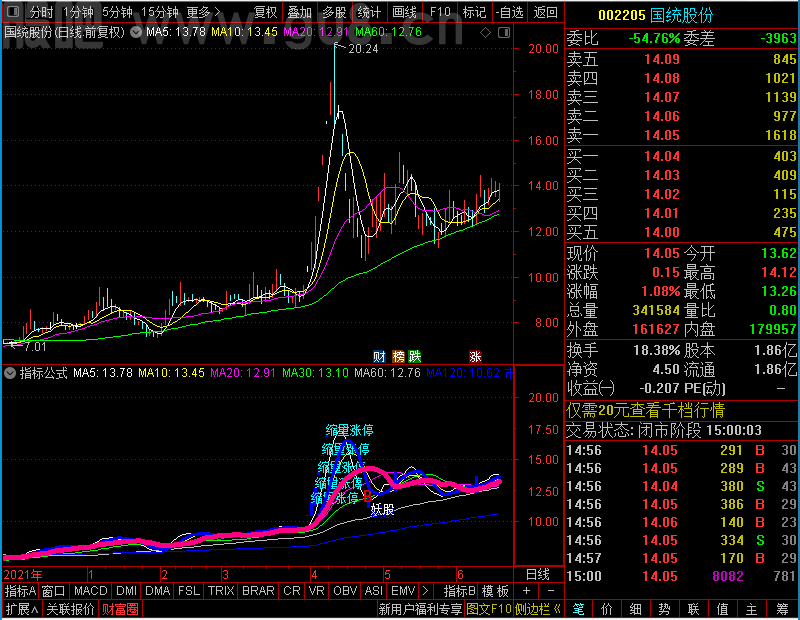Switch indicator to OBV
Viewport: 800px width, 620px height.
tap(345, 591)
